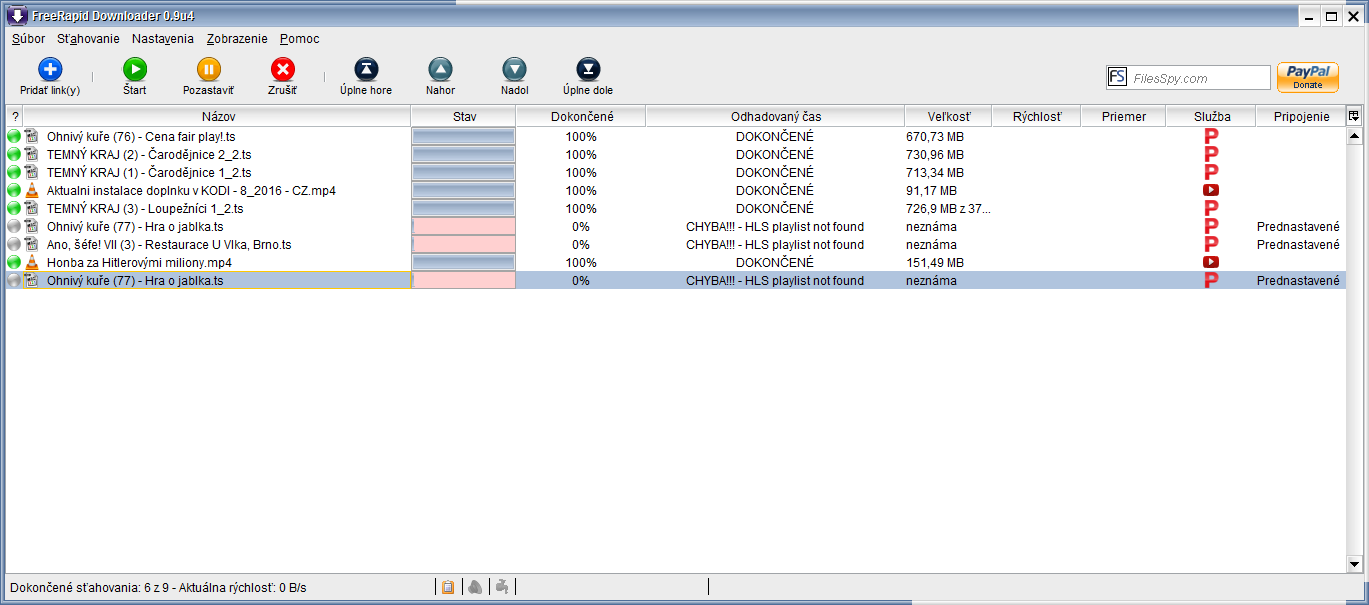Select row TEMNÝ KRAJ (3) - Loupežníci 1_2.ts
Screen dimensions: 1369x605
[x=675, y=208]
